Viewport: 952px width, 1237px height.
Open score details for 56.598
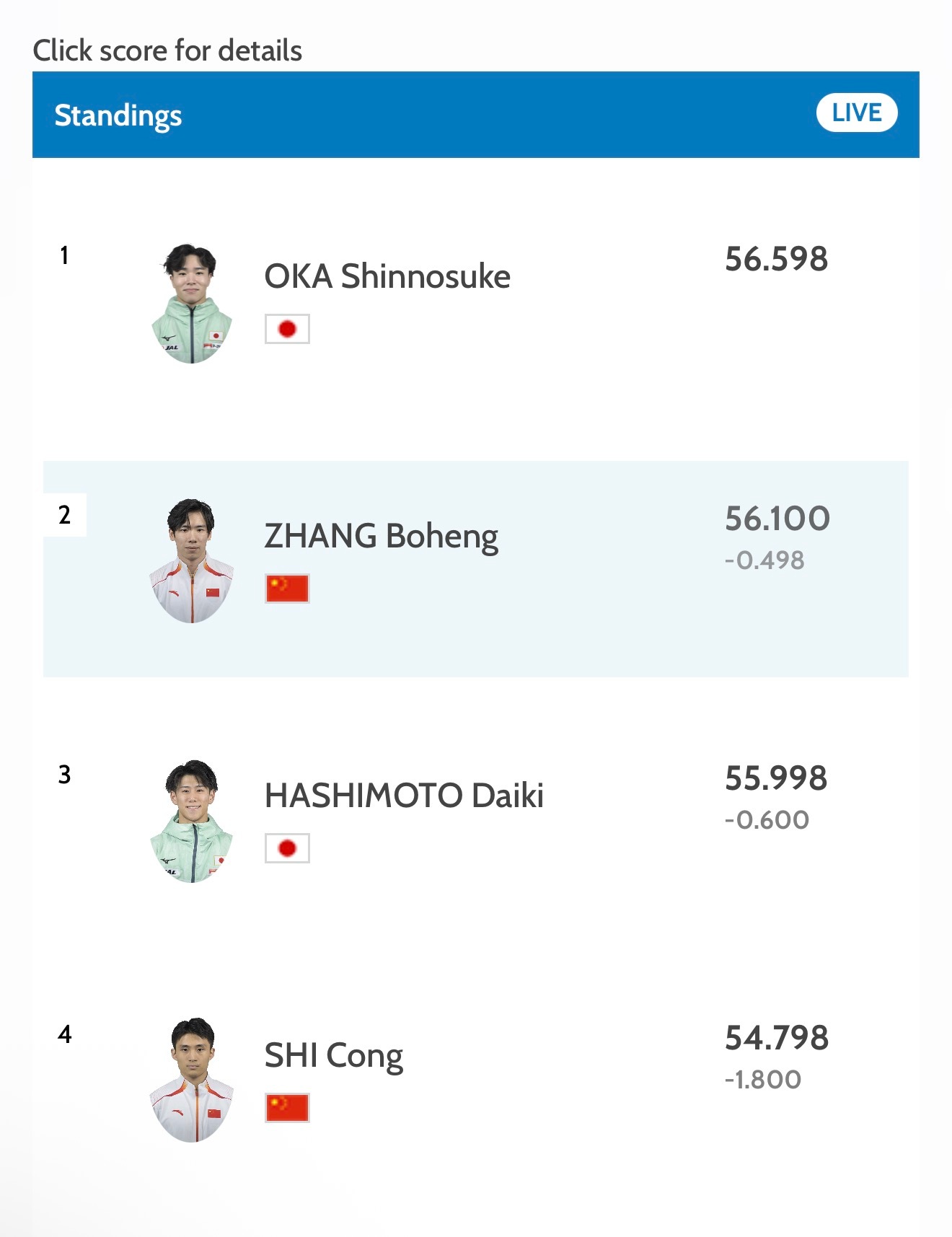click(776, 259)
